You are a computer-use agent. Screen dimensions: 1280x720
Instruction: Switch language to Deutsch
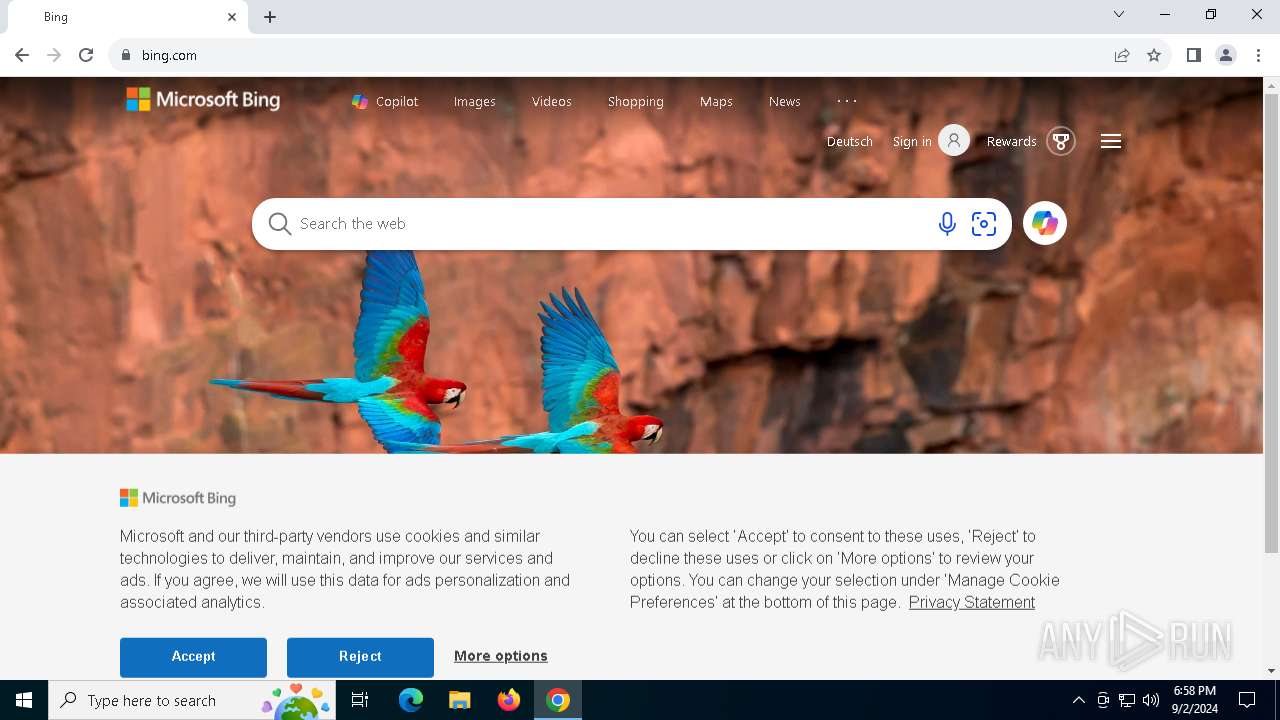850,141
